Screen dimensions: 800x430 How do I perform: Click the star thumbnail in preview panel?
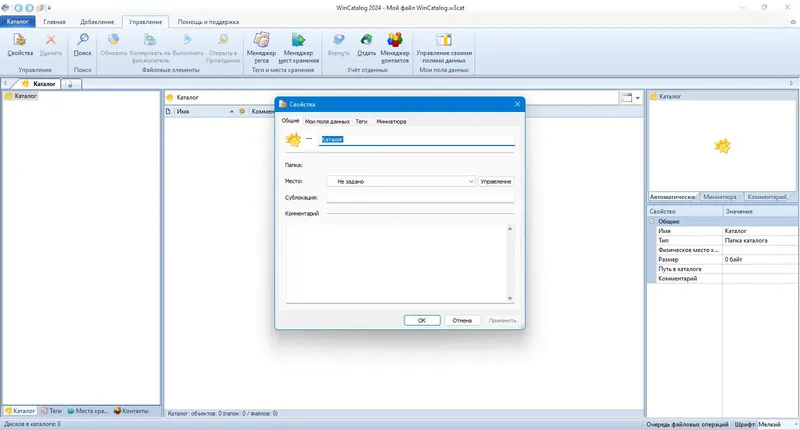coord(722,146)
